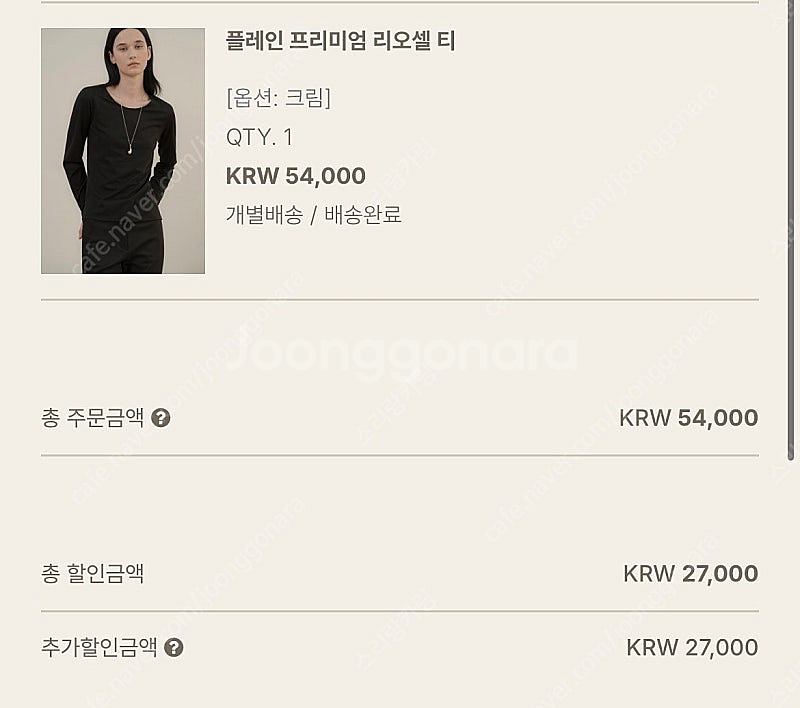Click the help icon beside 총 주문금액

[160, 418]
